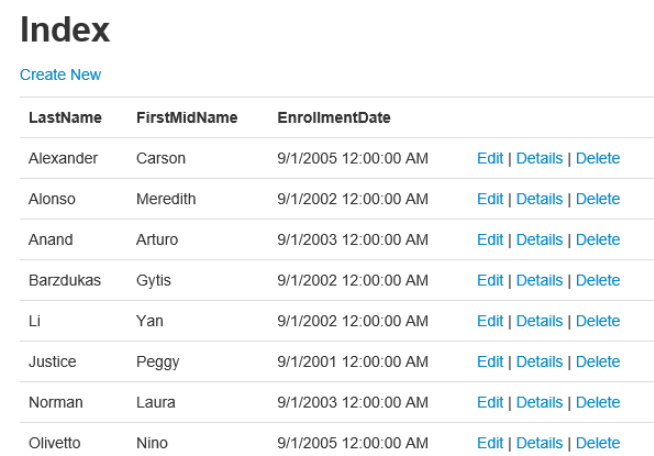
Task: Edit the Li Yan record
Action: (489, 321)
